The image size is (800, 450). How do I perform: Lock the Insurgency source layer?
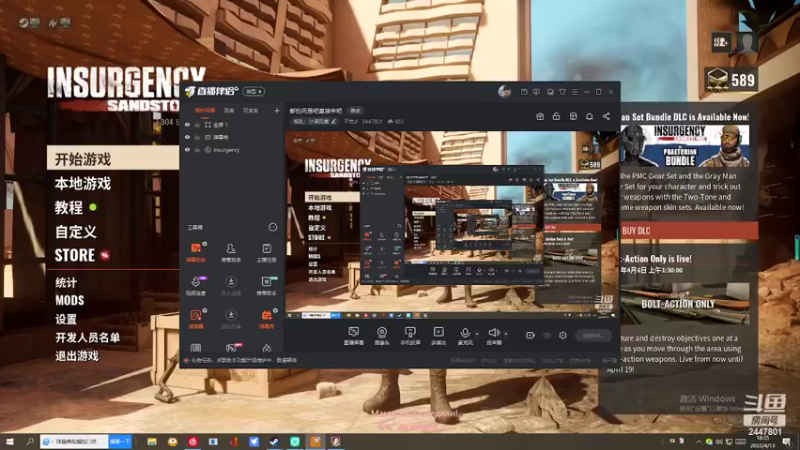[x=197, y=150]
